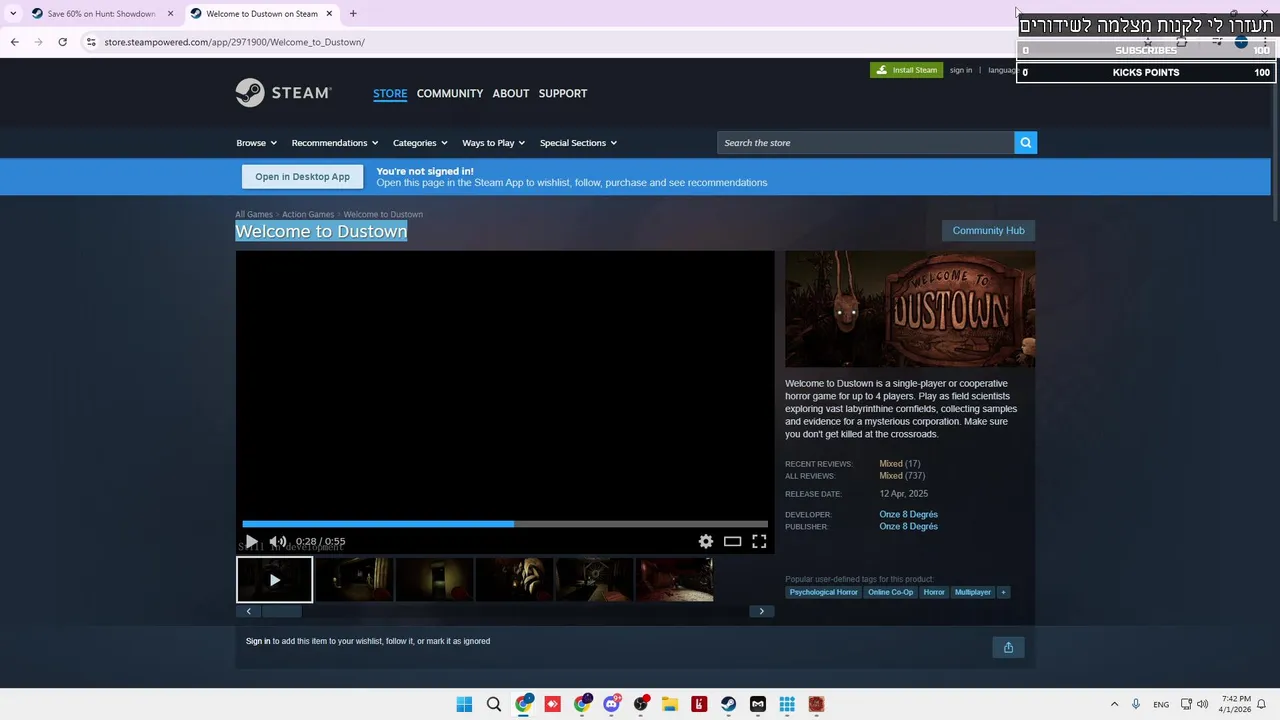The width and height of the screenshot is (1280, 720).
Task: Open tab search dropdown arrow in browser
Action: (x=12, y=14)
